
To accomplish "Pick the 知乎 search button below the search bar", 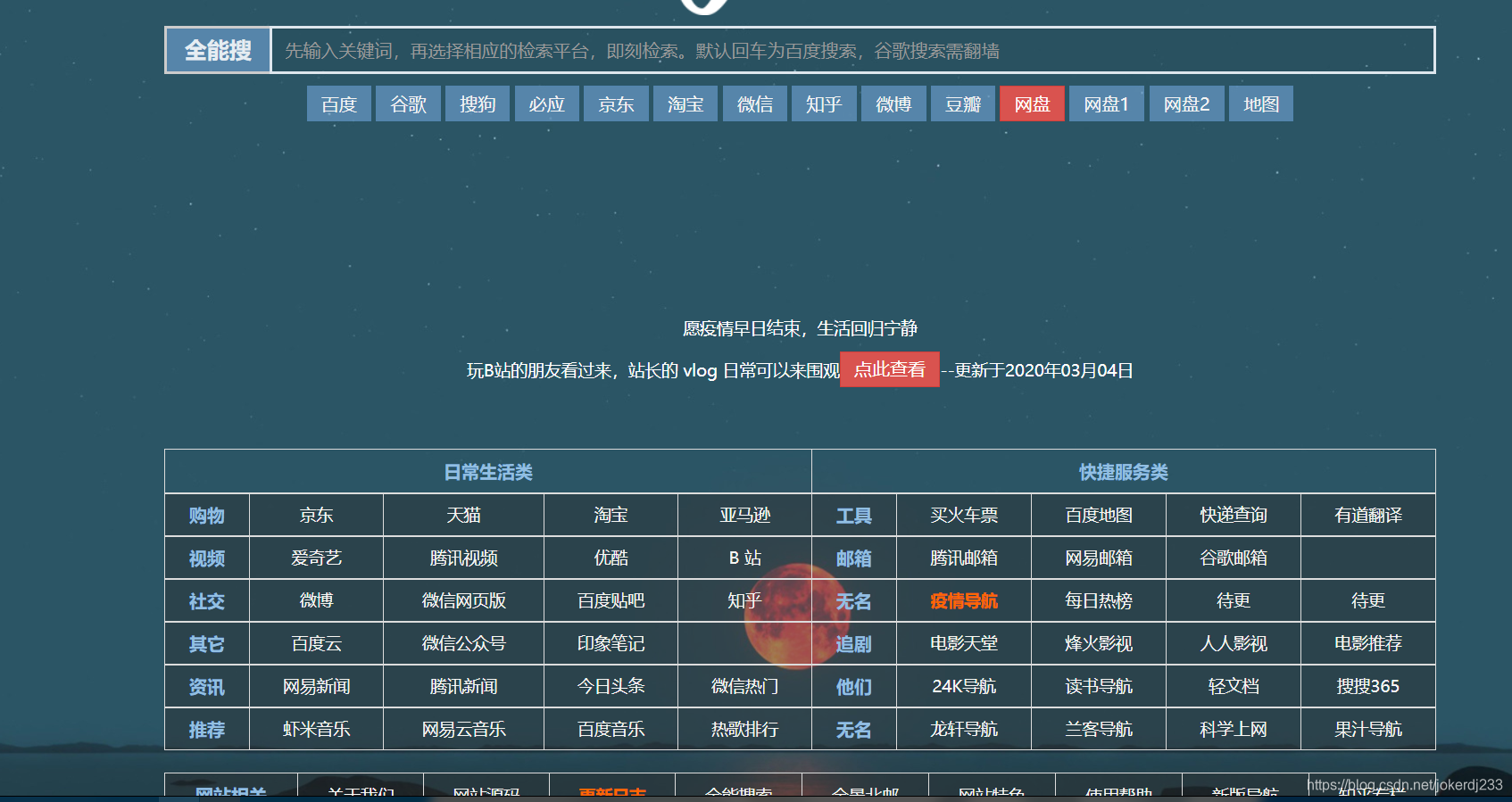I will (824, 103).
